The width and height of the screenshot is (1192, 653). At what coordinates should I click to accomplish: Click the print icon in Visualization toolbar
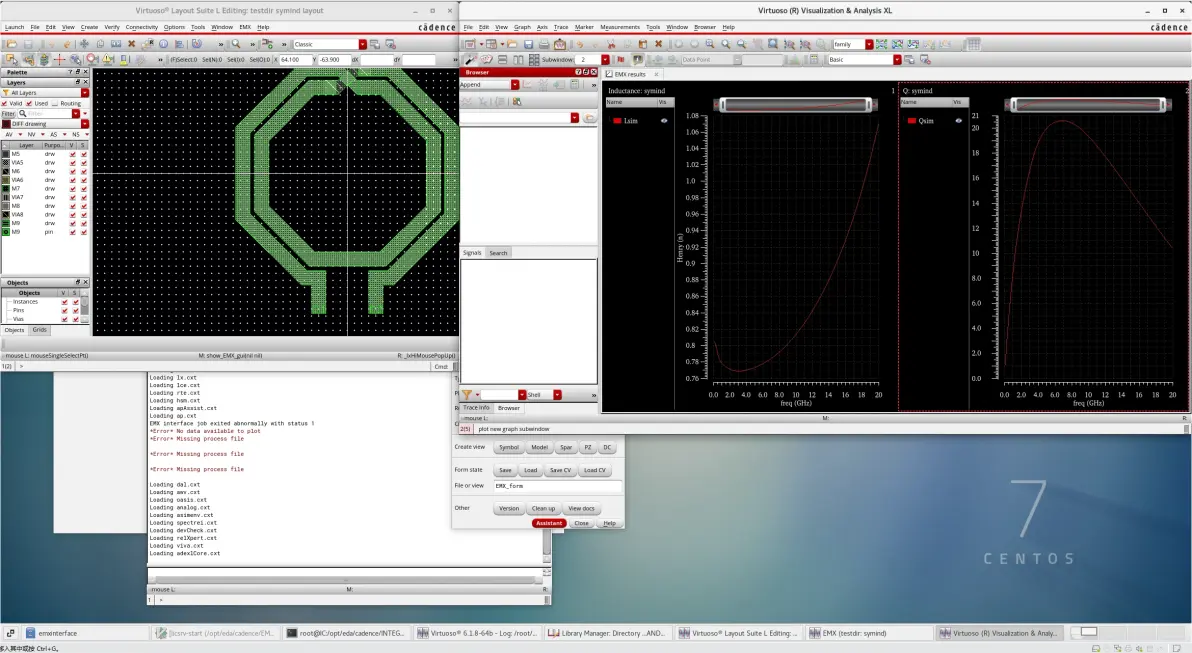point(544,44)
